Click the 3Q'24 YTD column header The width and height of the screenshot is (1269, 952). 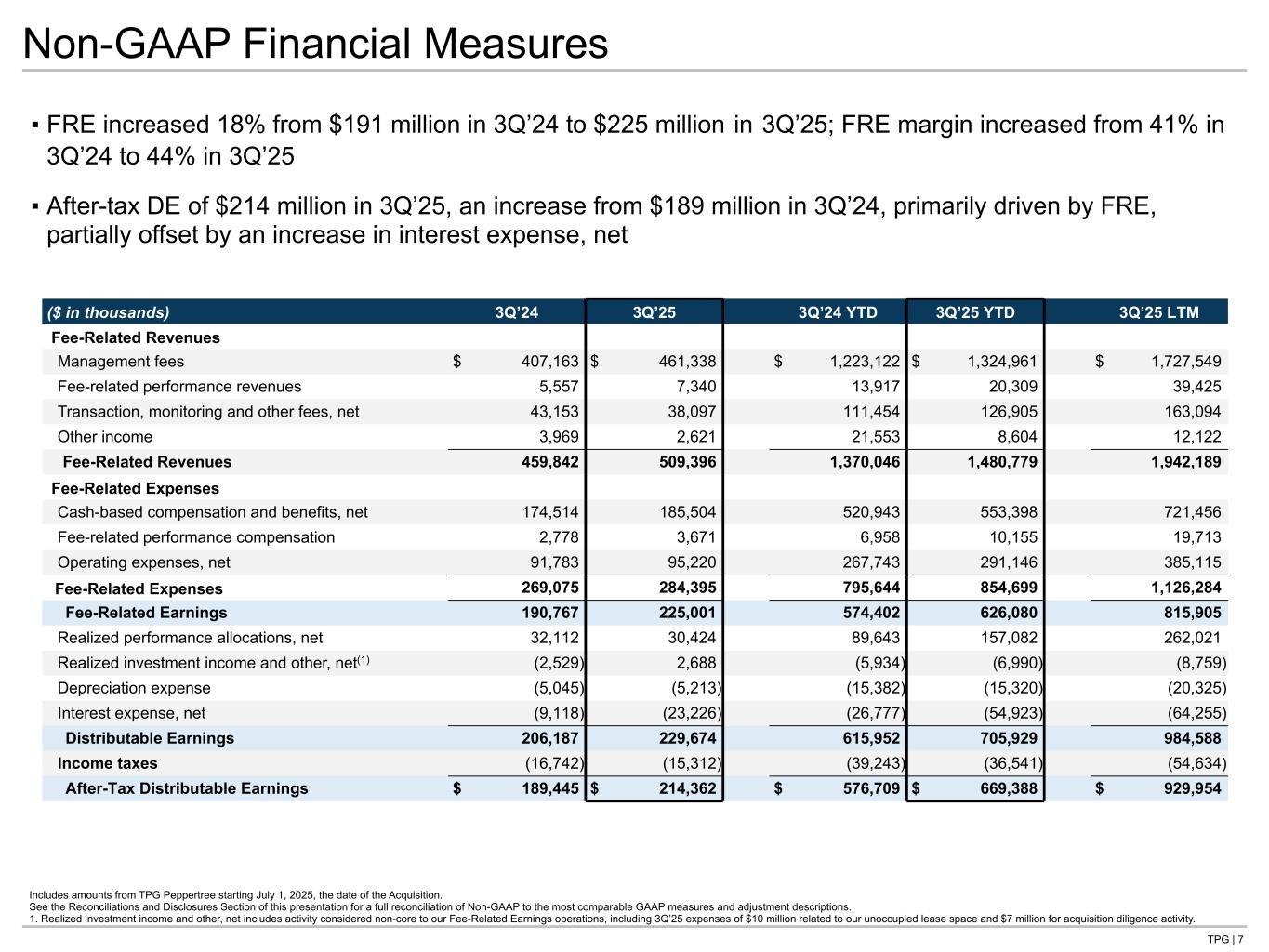(838, 312)
